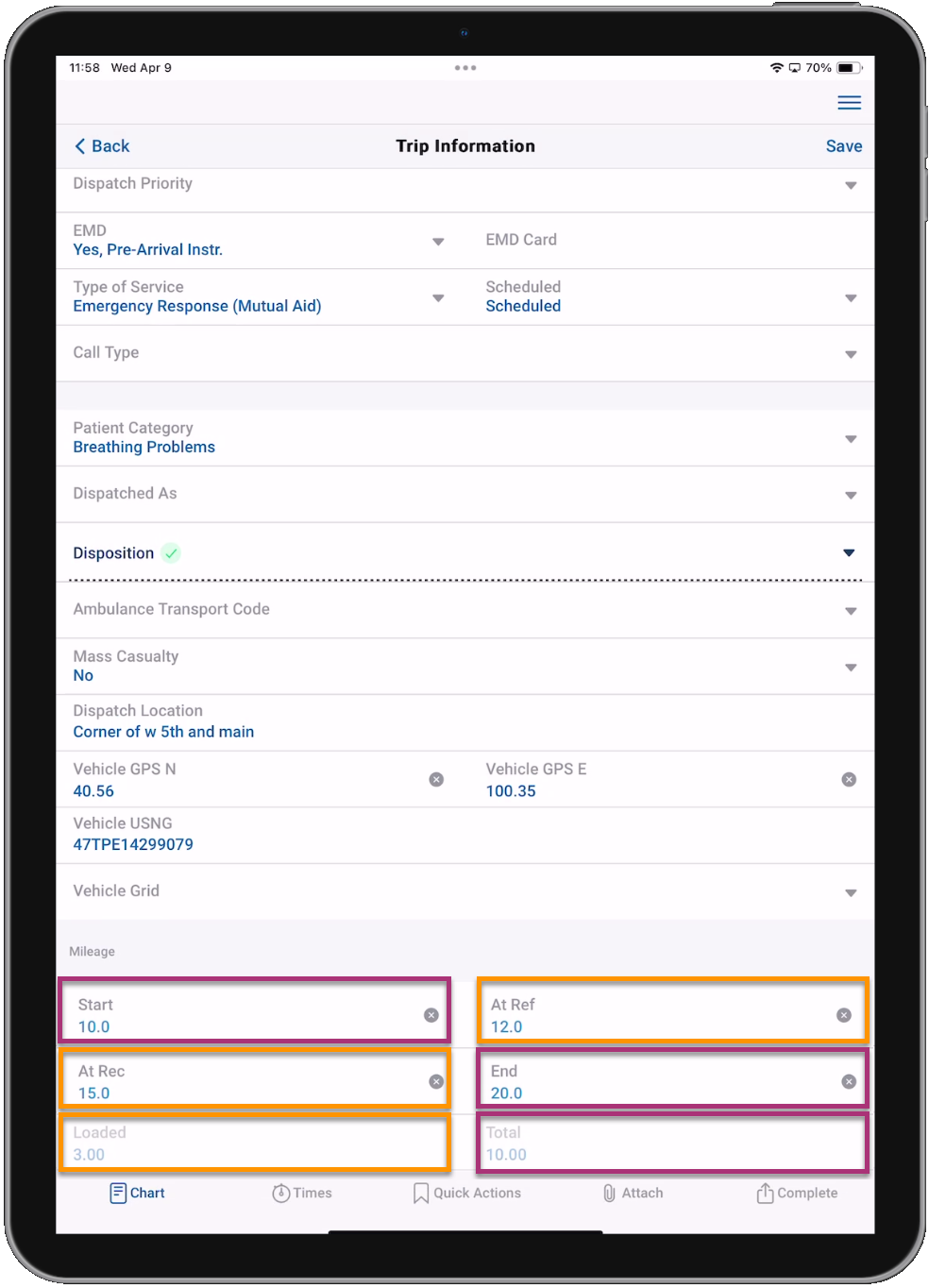Edit the Vehicle GPS N value 40.56
This screenshot has width=929, height=1288.
point(93,791)
